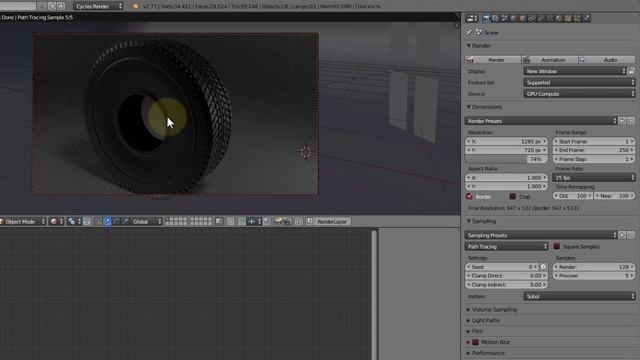Open the Texture properties tab (checker icon)
Image resolution: width=640 pixels, height=360 pixels.
(x=568, y=18)
